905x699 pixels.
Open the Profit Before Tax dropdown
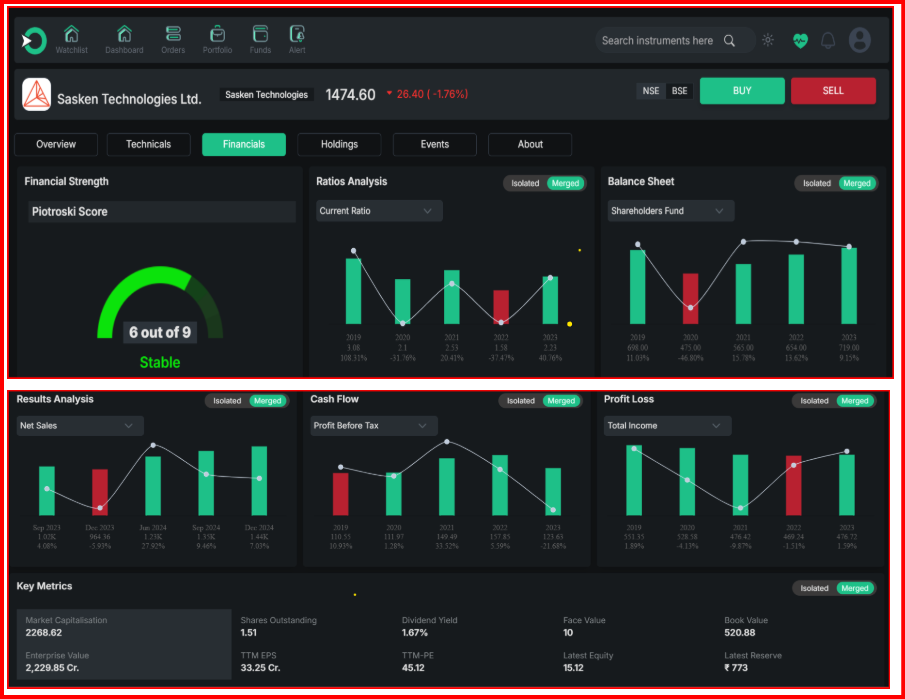tap(374, 426)
